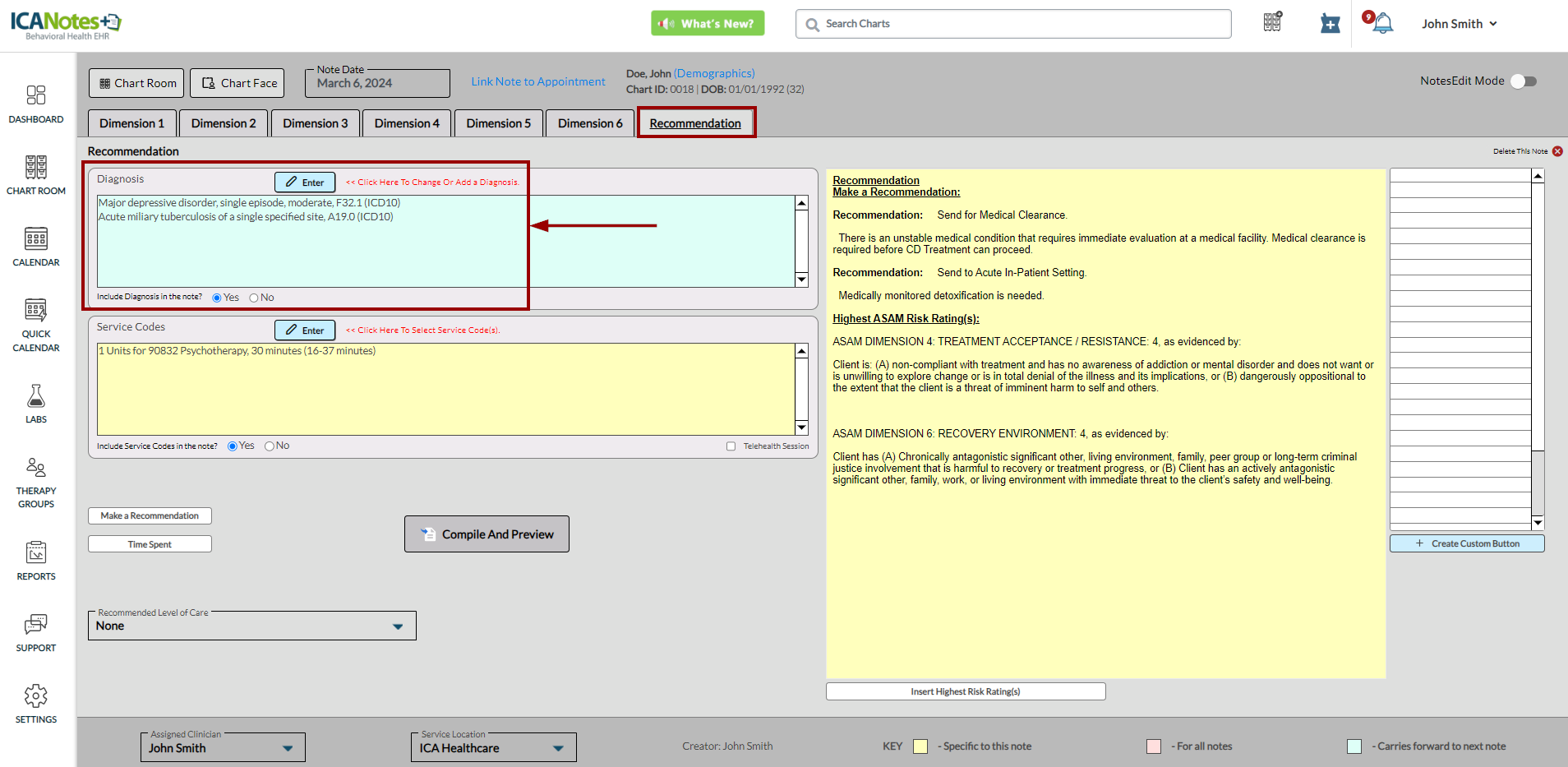This screenshot has height=767, width=1568.
Task: Click the notifications bell icon
Action: pyautogui.click(x=1383, y=24)
